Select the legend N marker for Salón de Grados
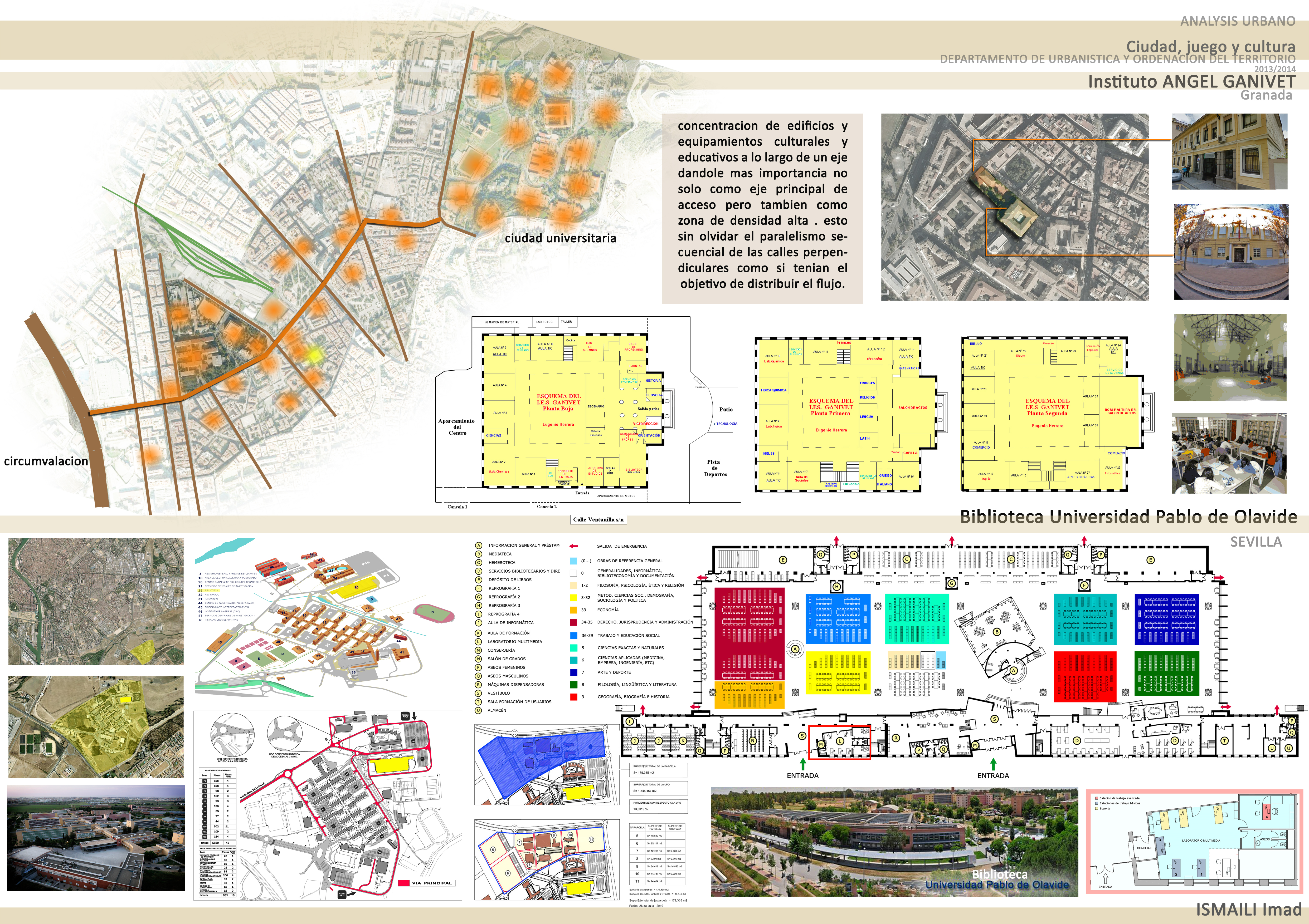This screenshot has height=924, width=1309. [478, 658]
